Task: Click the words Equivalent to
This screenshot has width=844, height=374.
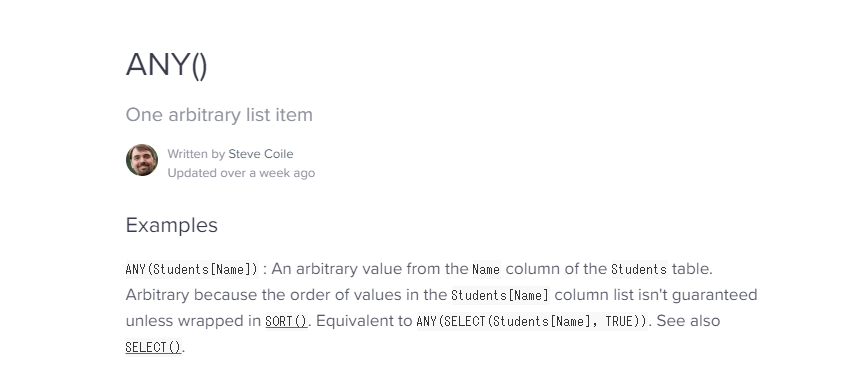Action: [x=364, y=321]
